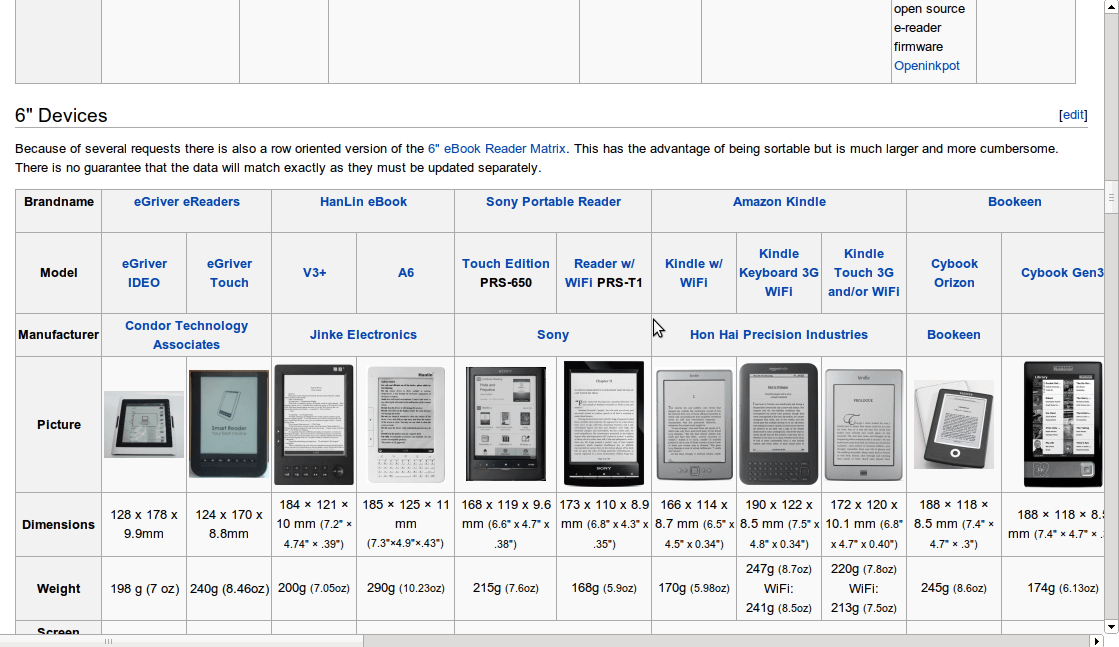Follow the Openinkpot link
The width and height of the screenshot is (1119, 647).
coord(926,66)
